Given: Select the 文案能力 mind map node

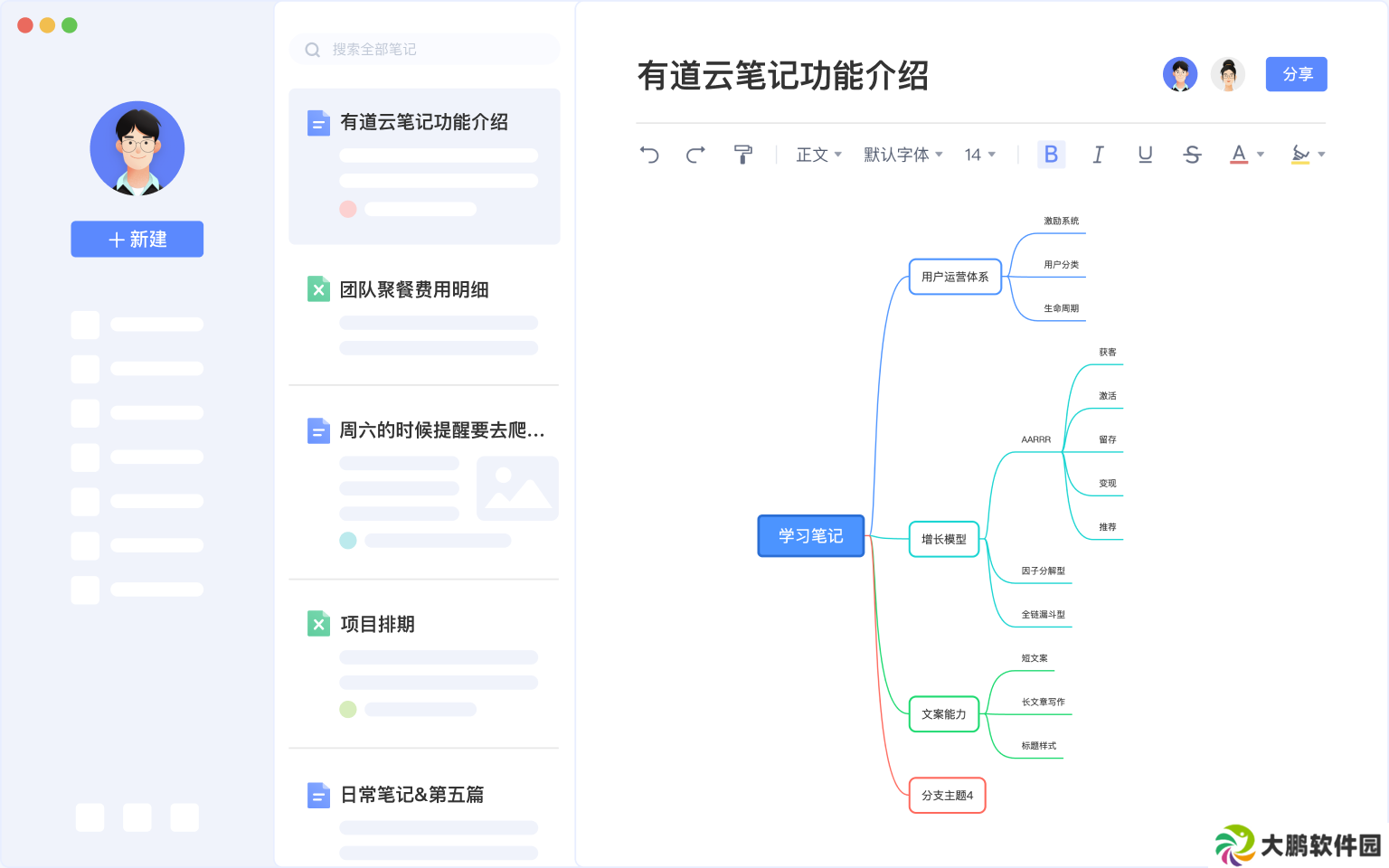Looking at the screenshot, I should point(944,714).
